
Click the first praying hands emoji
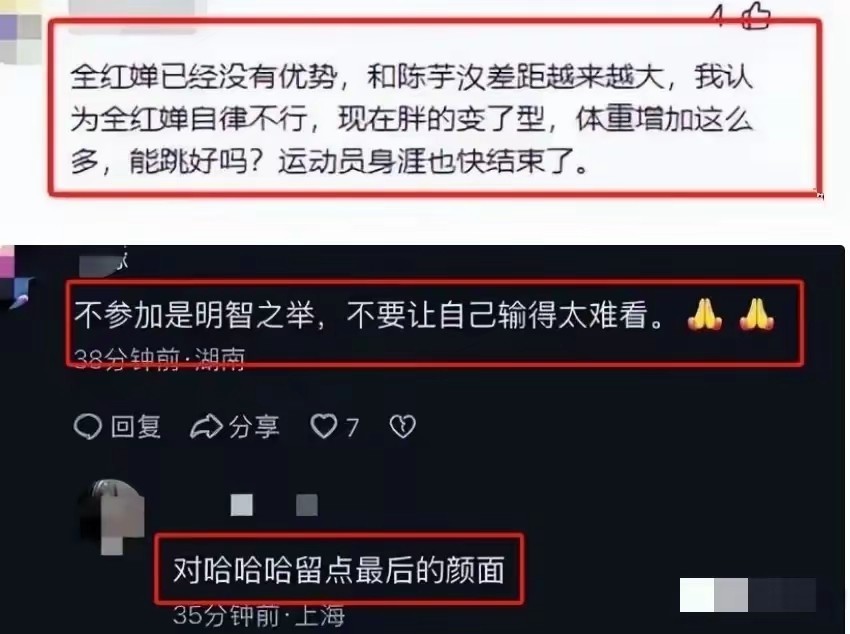705,314
